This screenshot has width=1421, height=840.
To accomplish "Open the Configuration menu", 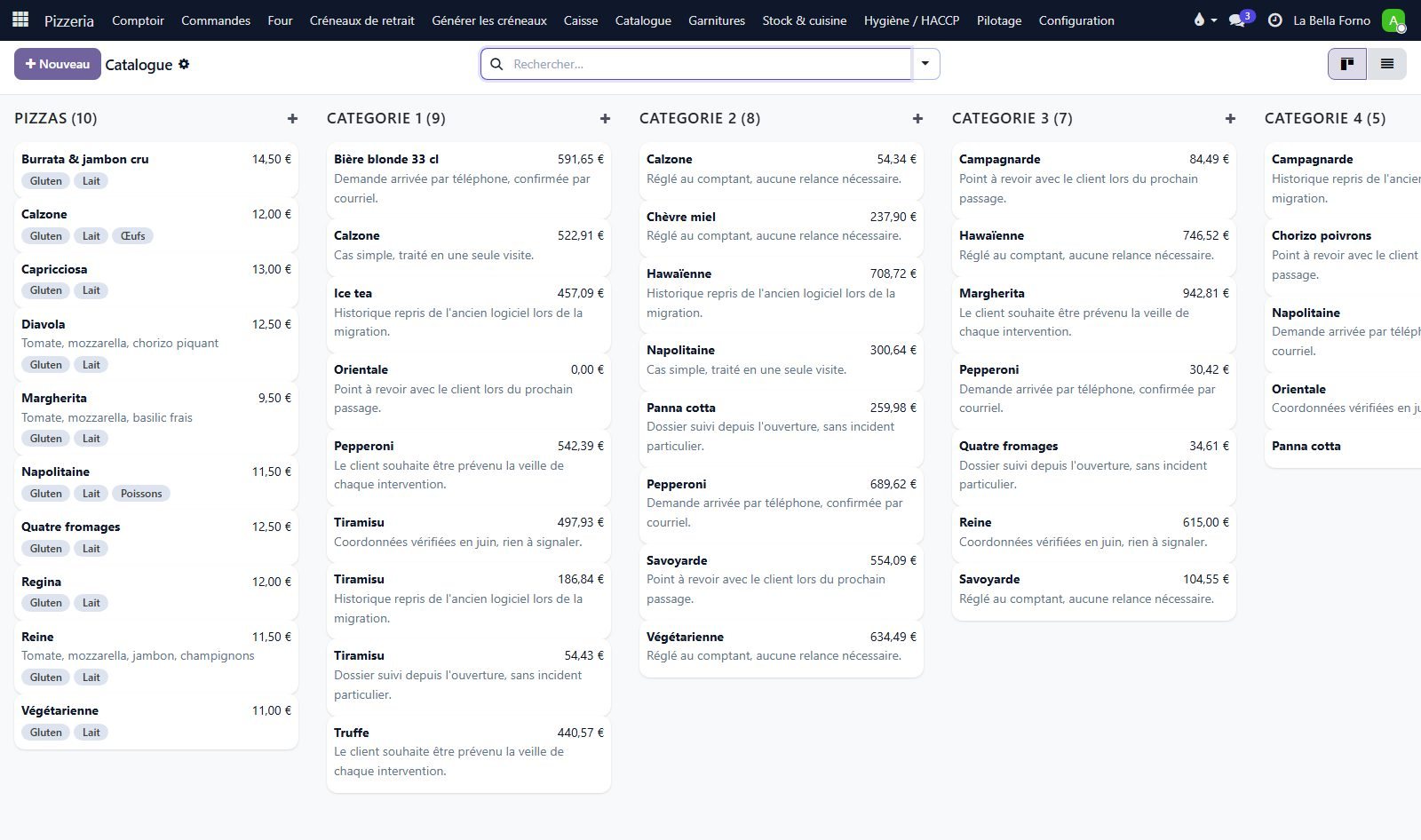I will coord(1076,20).
